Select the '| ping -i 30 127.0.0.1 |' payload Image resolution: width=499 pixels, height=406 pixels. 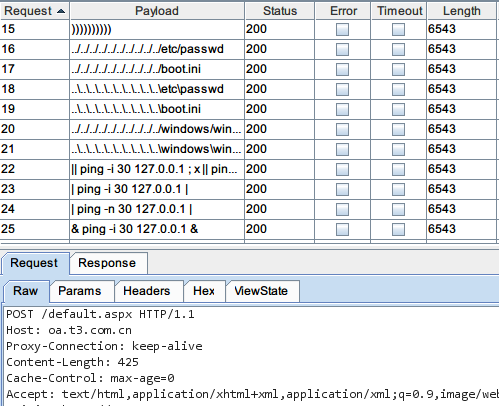click(157, 189)
